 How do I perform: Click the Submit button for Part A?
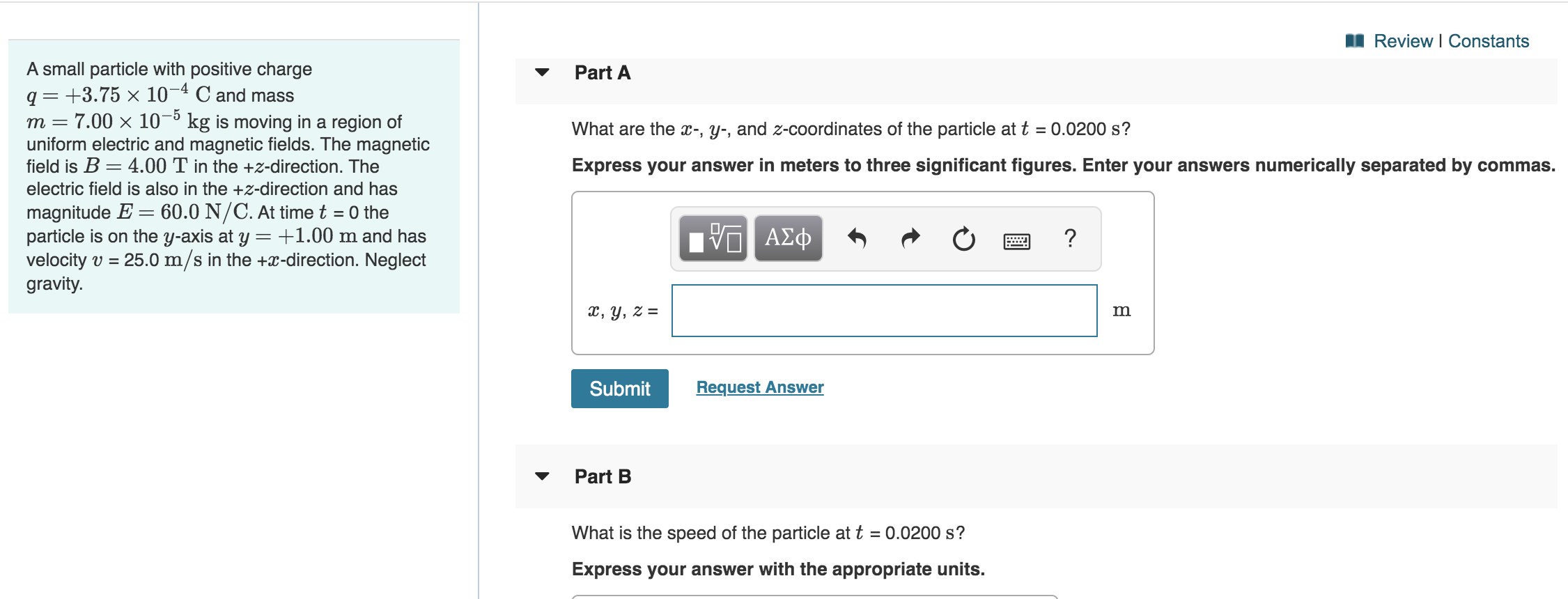(x=619, y=388)
